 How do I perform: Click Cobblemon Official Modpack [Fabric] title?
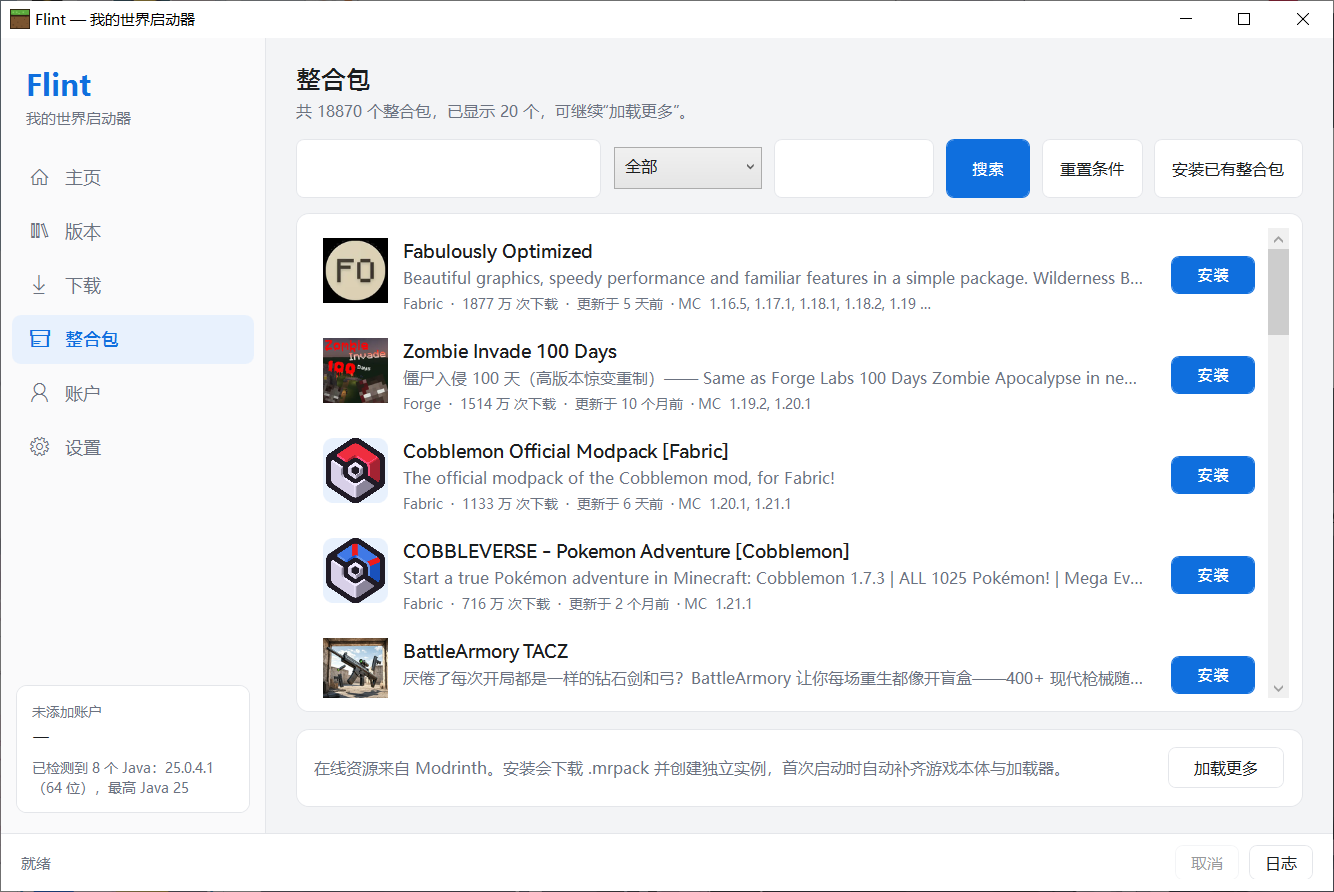[566, 451]
